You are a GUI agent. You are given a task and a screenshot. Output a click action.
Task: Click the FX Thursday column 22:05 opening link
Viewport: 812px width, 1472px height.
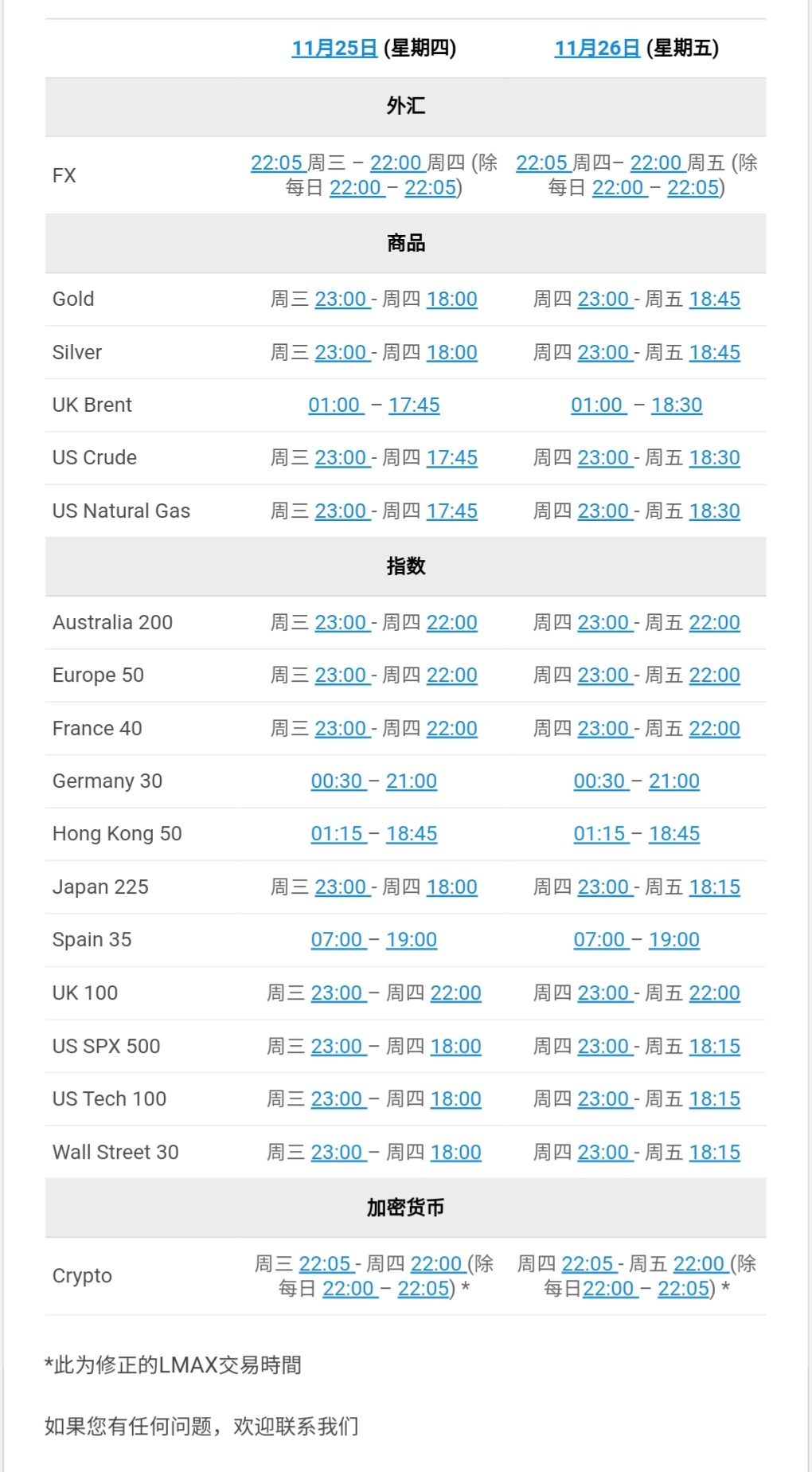[276, 163]
